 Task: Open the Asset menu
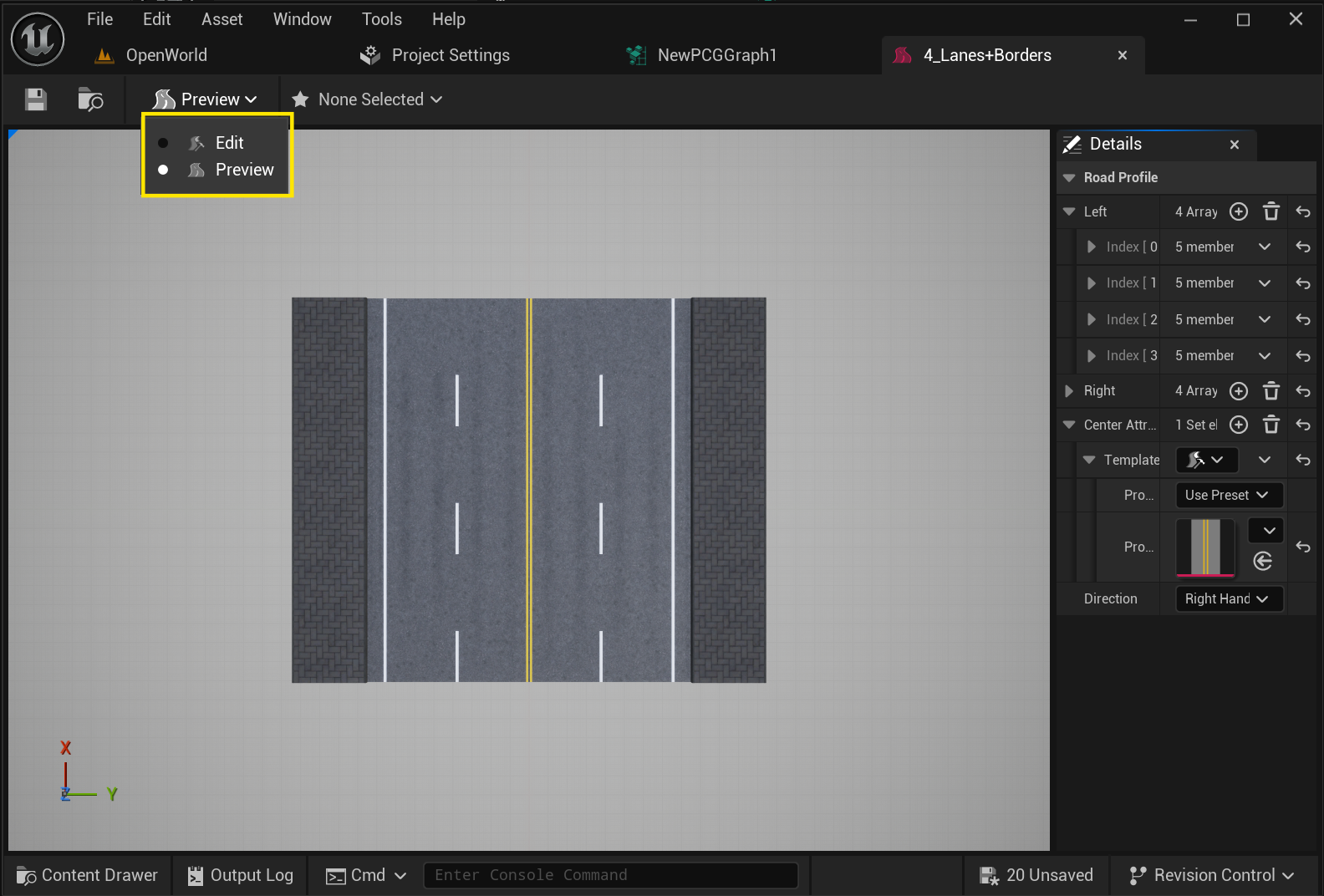point(222,19)
